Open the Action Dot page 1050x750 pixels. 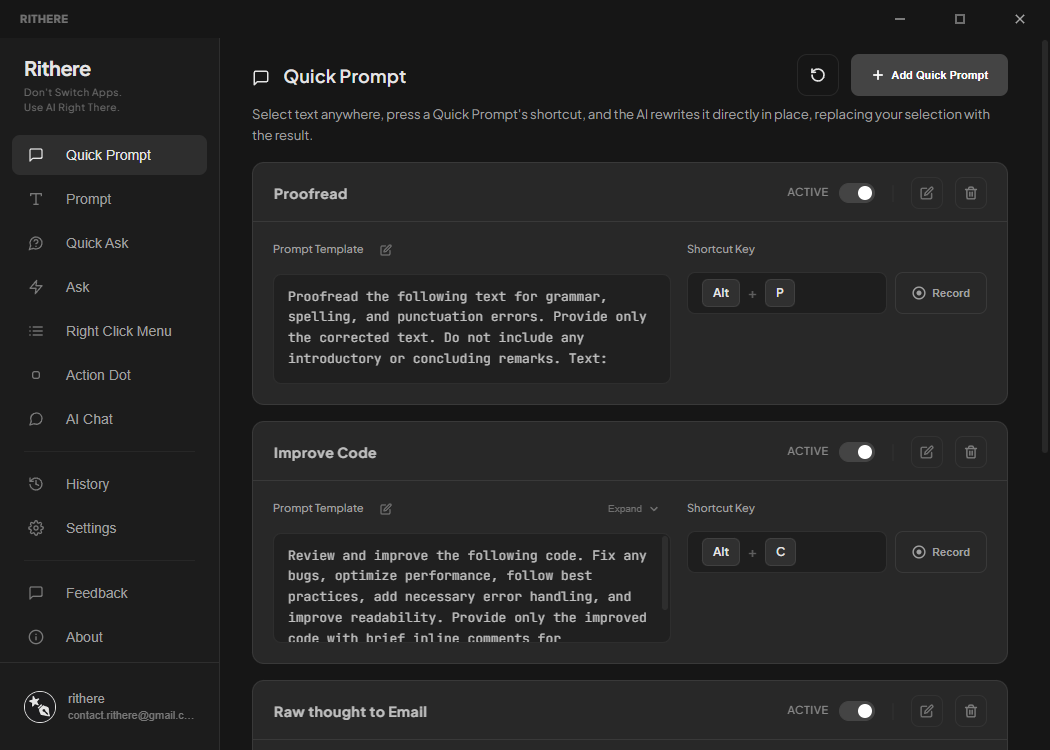tap(109, 375)
